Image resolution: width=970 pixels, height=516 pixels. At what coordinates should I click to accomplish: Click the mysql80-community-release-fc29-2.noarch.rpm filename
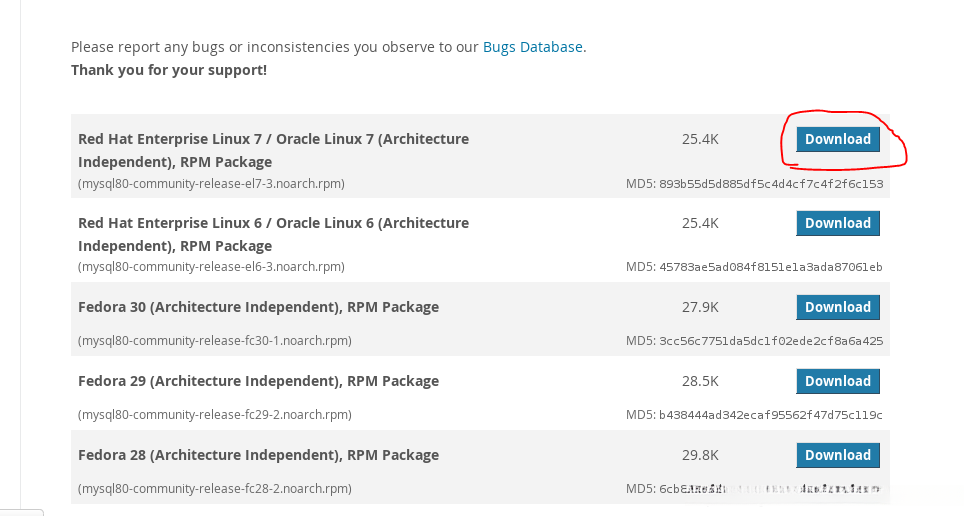214,415
